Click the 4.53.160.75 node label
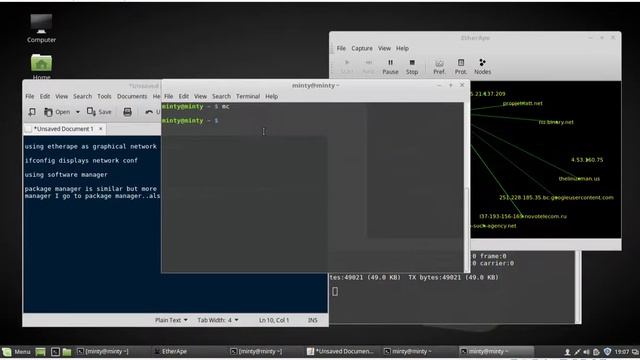 (587, 160)
